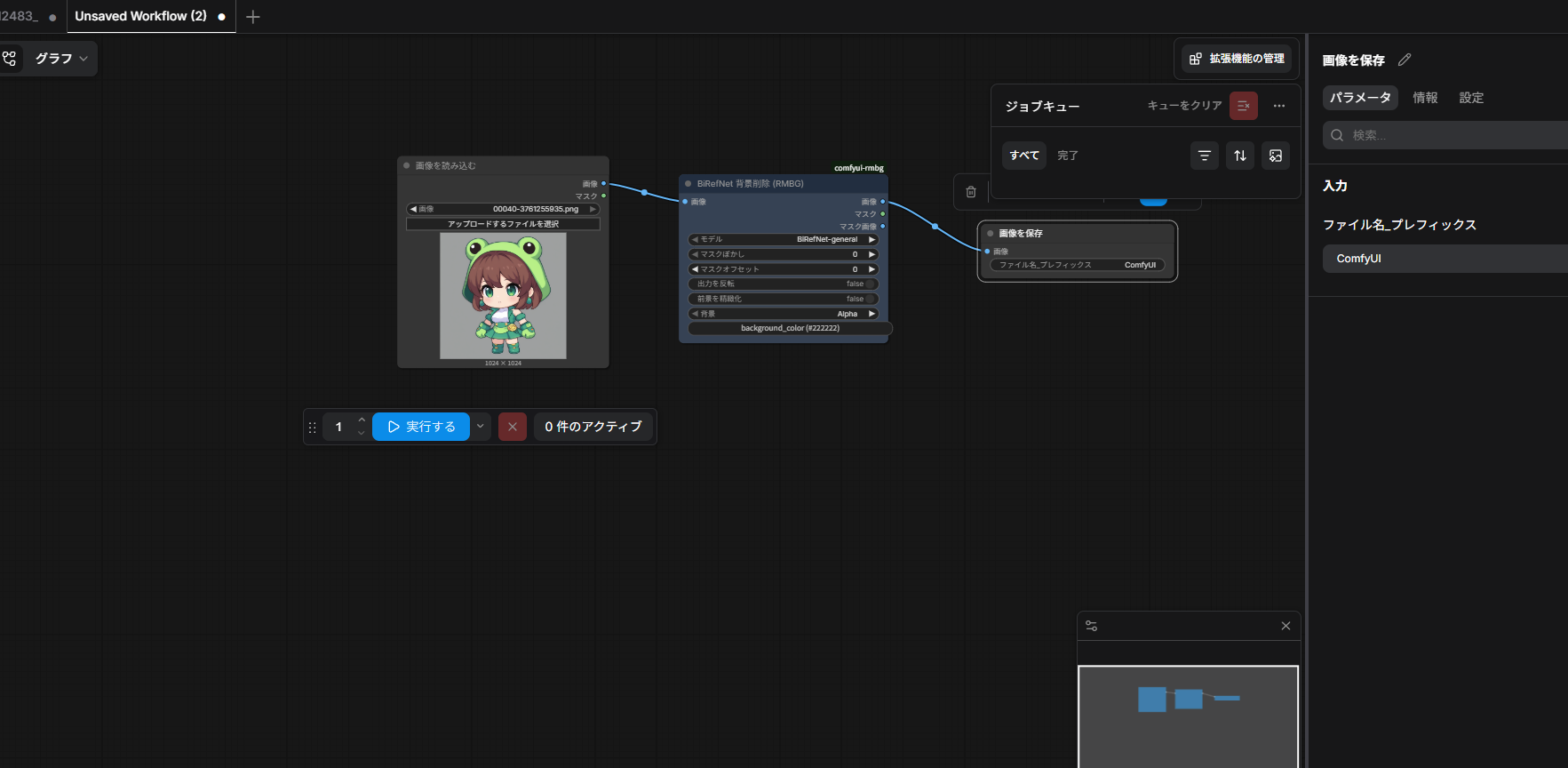Open the workflow graph icon at top left
The height and width of the screenshot is (768, 1568).
click(x=10, y=59)
